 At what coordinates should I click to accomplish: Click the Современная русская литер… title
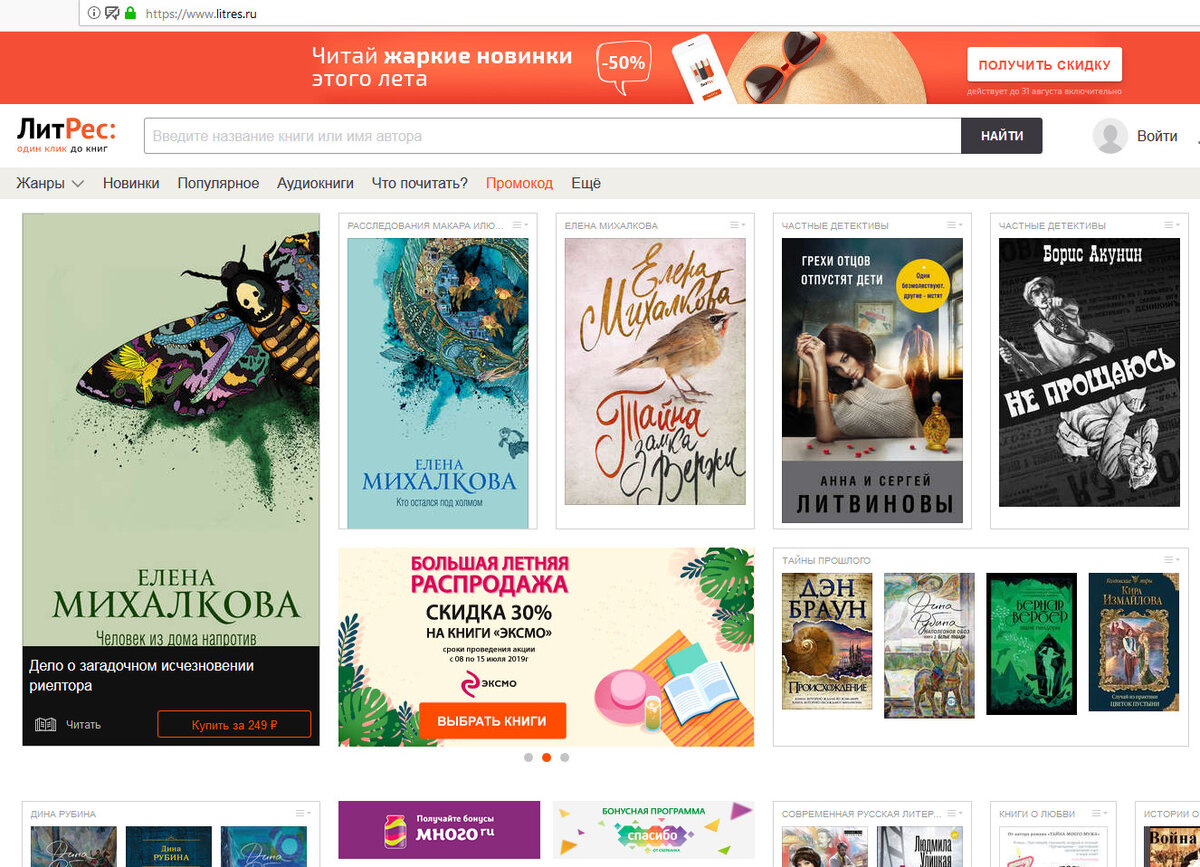tap(862, 814)
